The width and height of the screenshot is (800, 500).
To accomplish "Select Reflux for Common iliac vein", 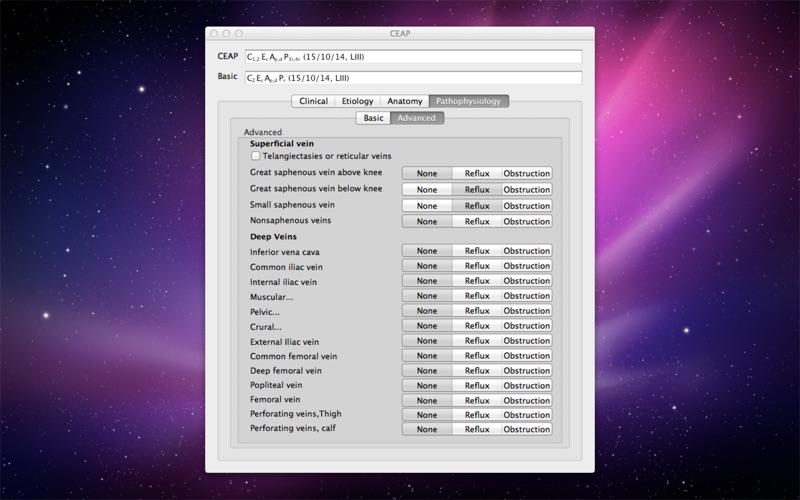I will coord(477,266).
